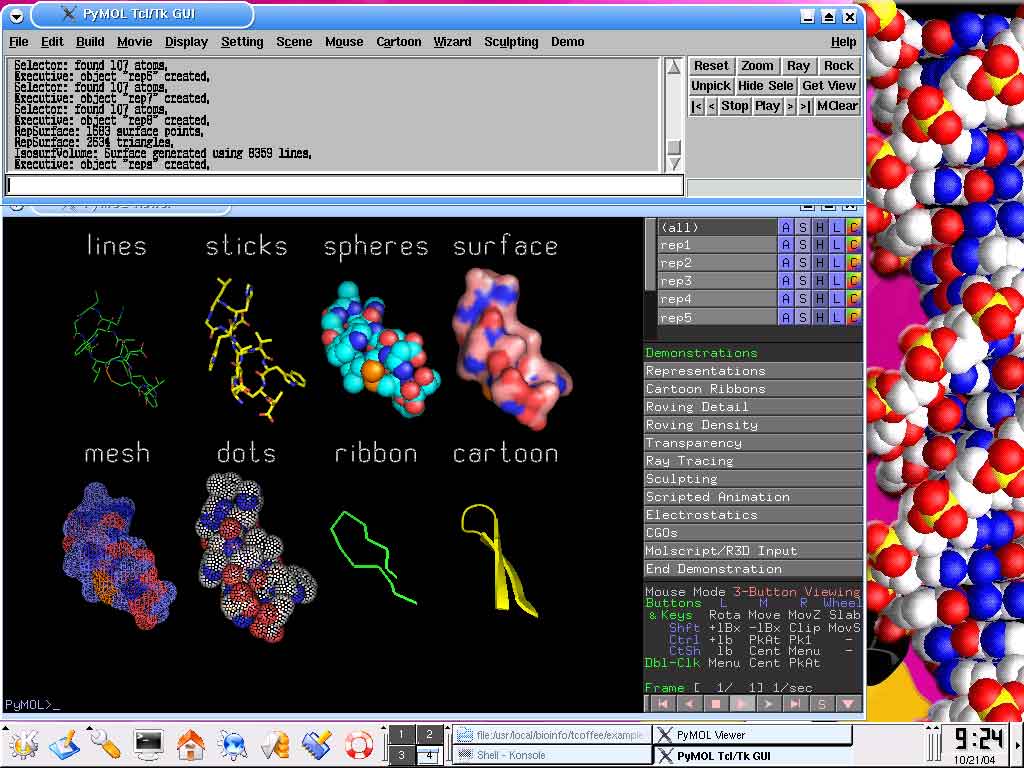1024x768 pixels.
Task: Click the rainbow C color button for (all)
Action: pyautogui.click(x=854, y=227)
